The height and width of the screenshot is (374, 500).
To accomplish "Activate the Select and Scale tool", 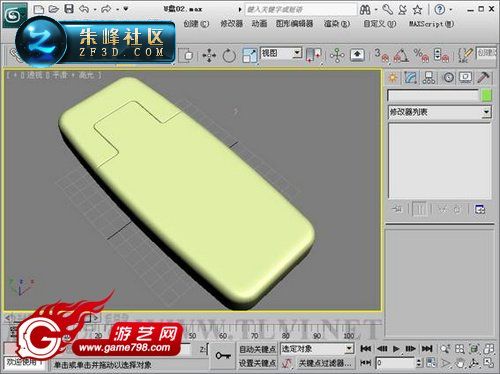I will click(x=250, y=55).
